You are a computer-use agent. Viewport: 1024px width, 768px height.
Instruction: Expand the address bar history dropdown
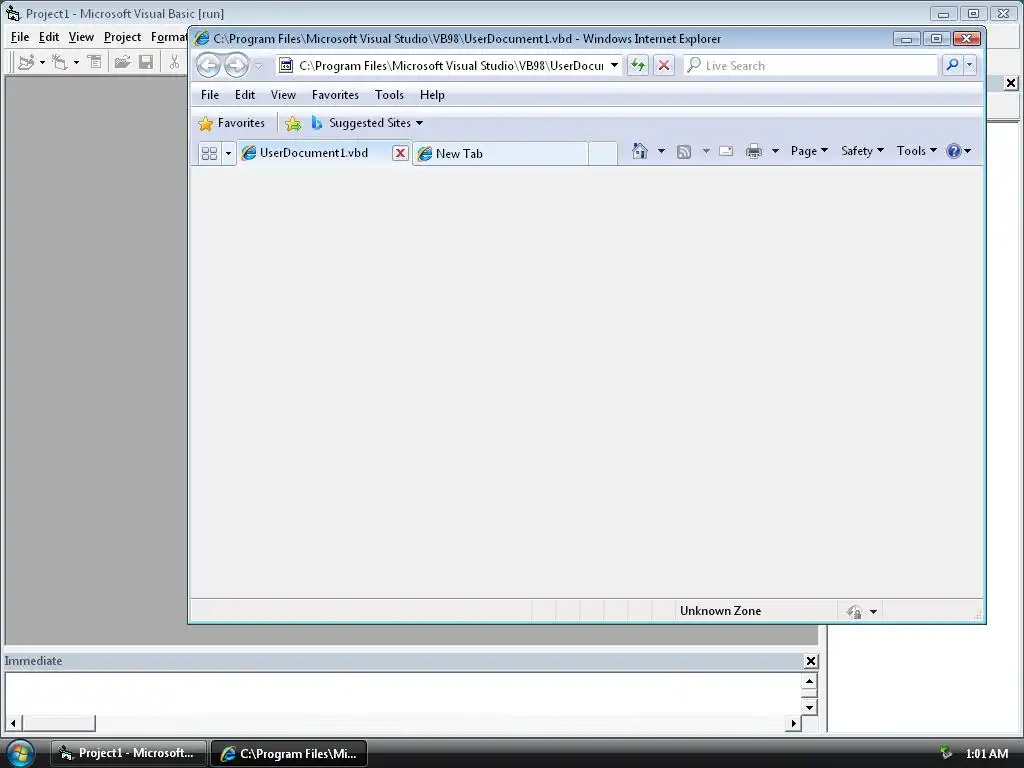click(615, 65)
